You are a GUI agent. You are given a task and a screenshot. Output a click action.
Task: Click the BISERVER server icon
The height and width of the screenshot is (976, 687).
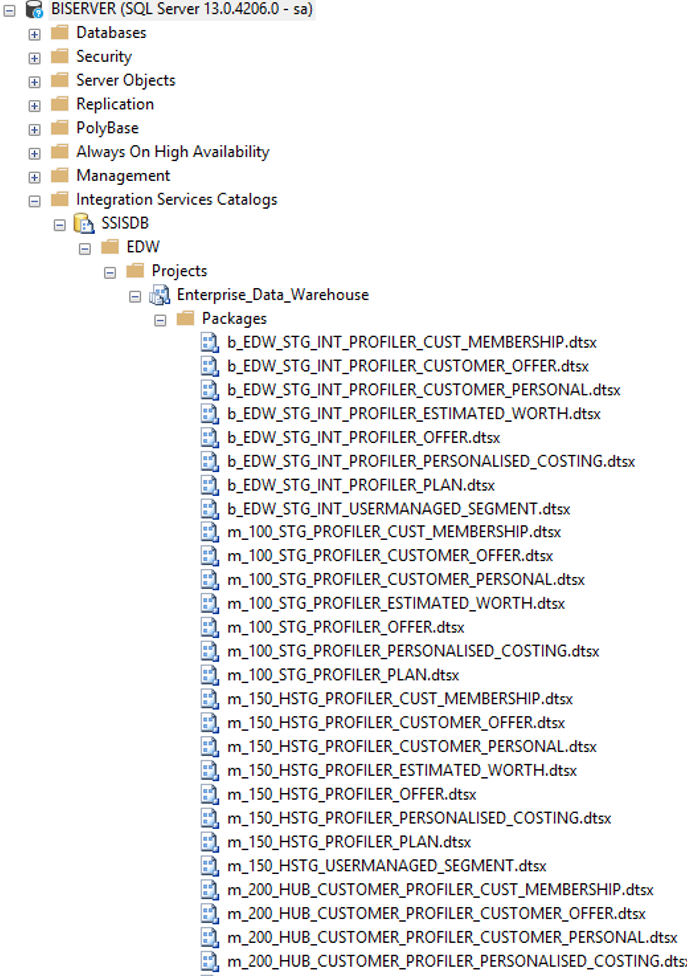(36, 9)
